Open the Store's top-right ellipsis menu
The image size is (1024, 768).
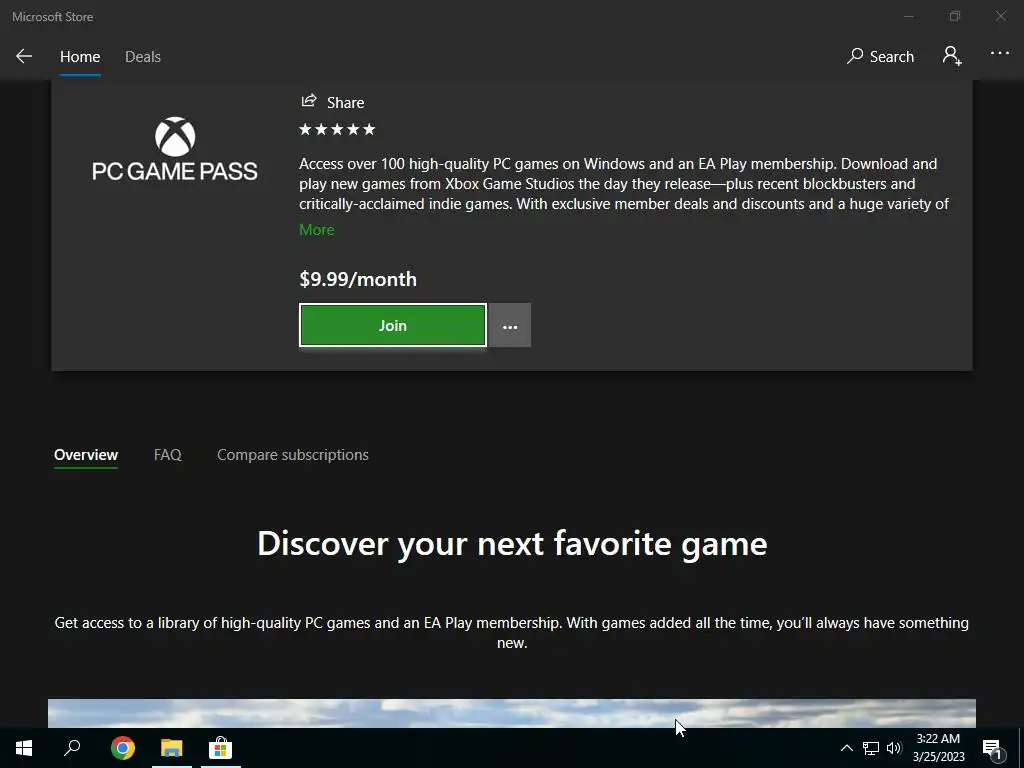coord(999,54)
